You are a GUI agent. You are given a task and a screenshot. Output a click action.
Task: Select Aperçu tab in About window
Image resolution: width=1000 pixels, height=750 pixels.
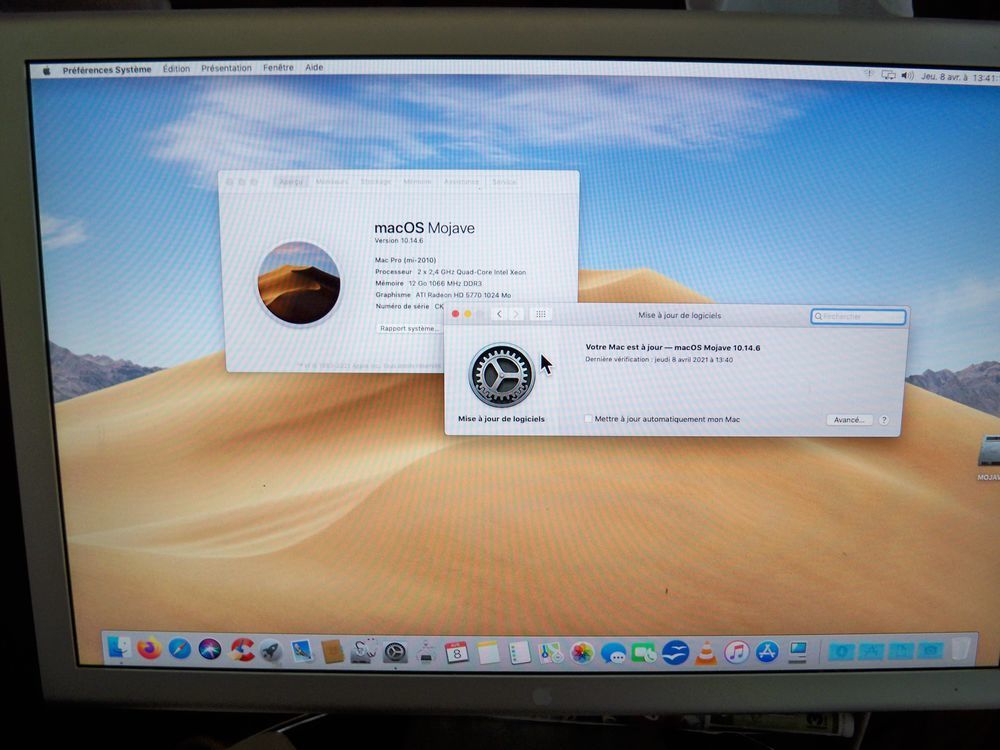pos(291,182)
